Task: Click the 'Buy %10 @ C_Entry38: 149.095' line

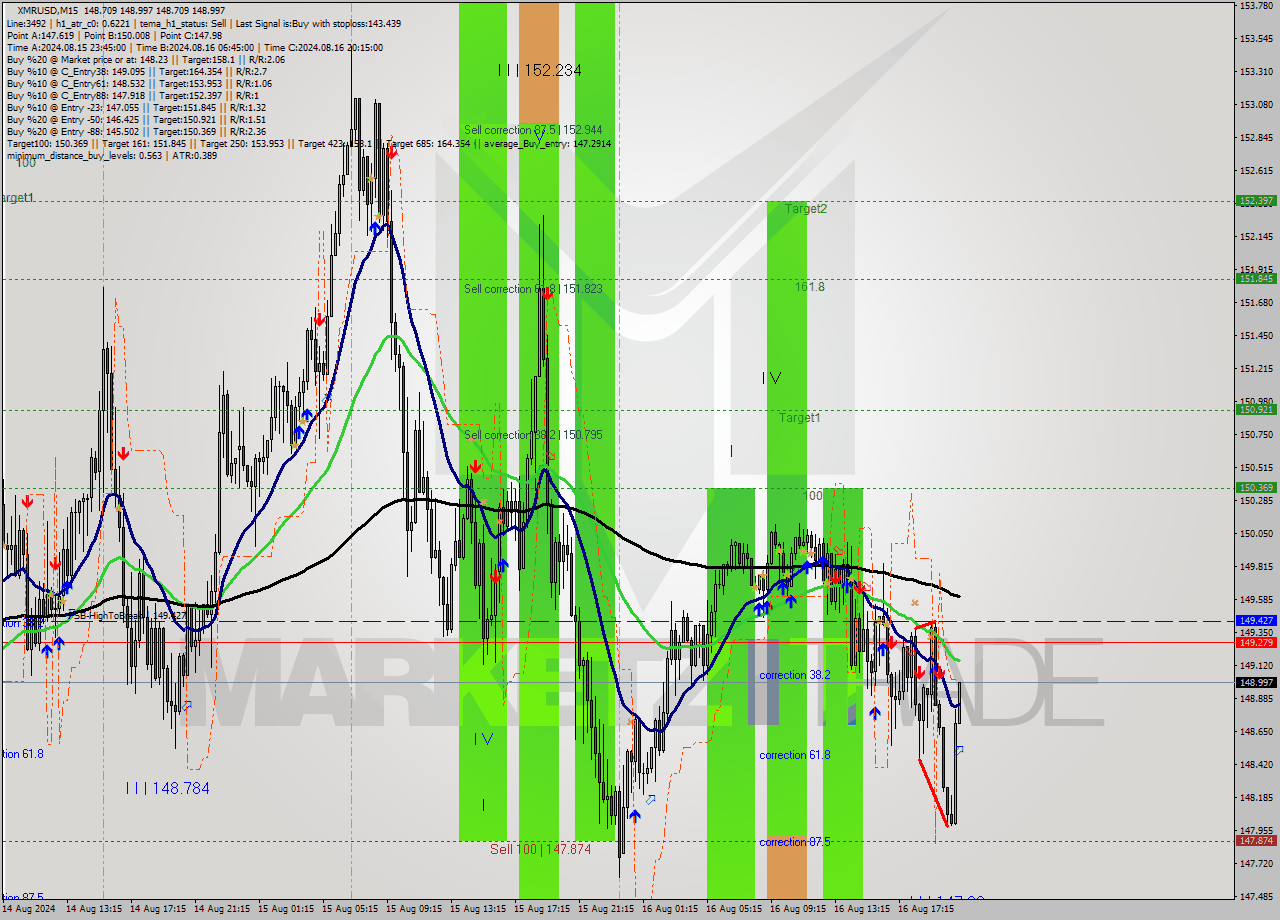Action: 136,71
